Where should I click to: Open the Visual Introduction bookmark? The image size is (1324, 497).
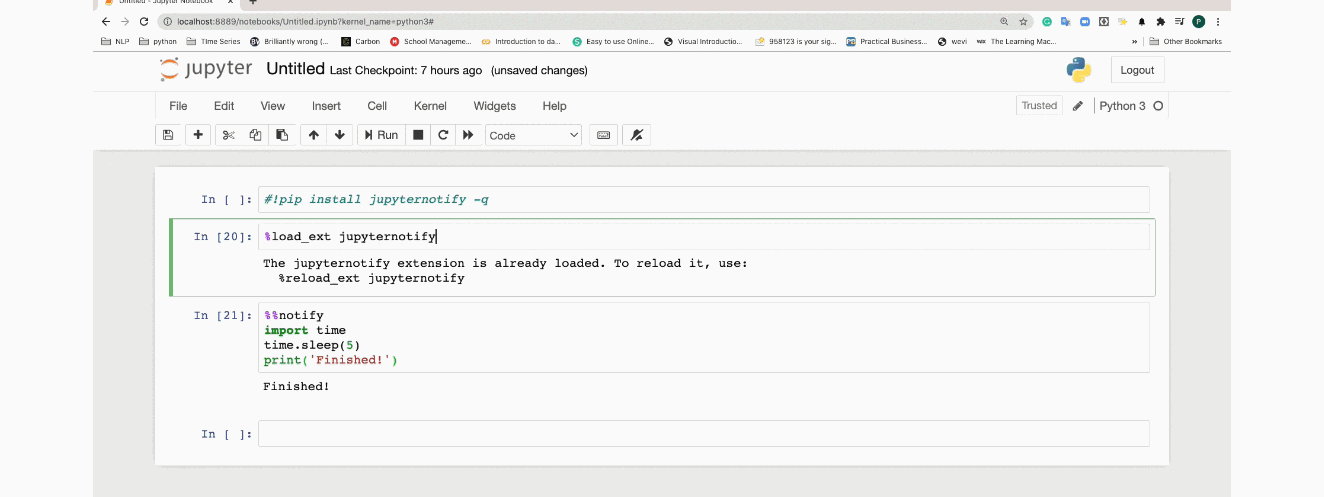tap(704, 41)
